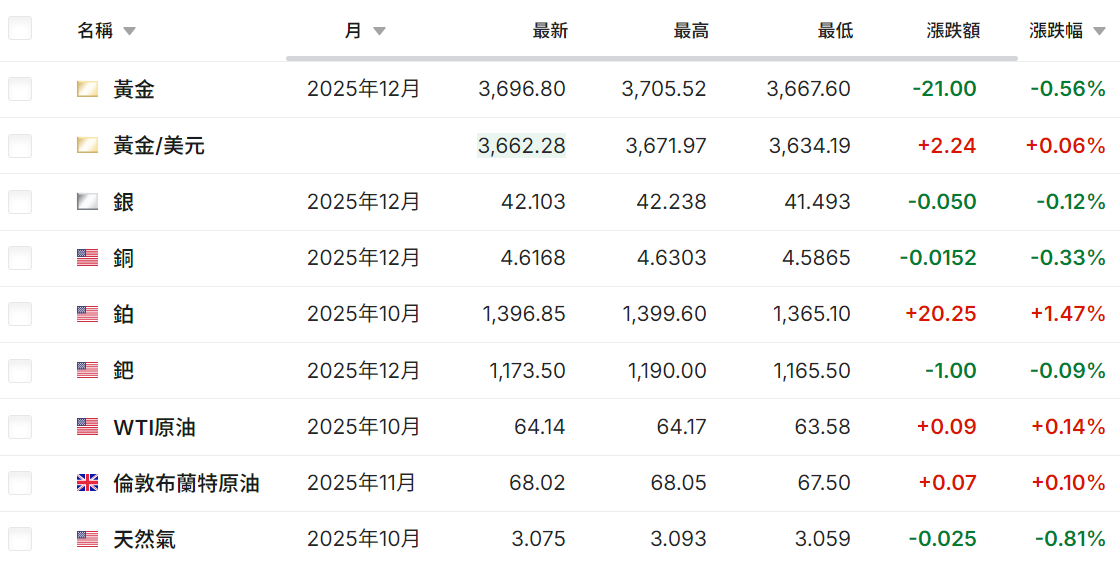Open the 月 column dropdown arrow

click(379, 31)
